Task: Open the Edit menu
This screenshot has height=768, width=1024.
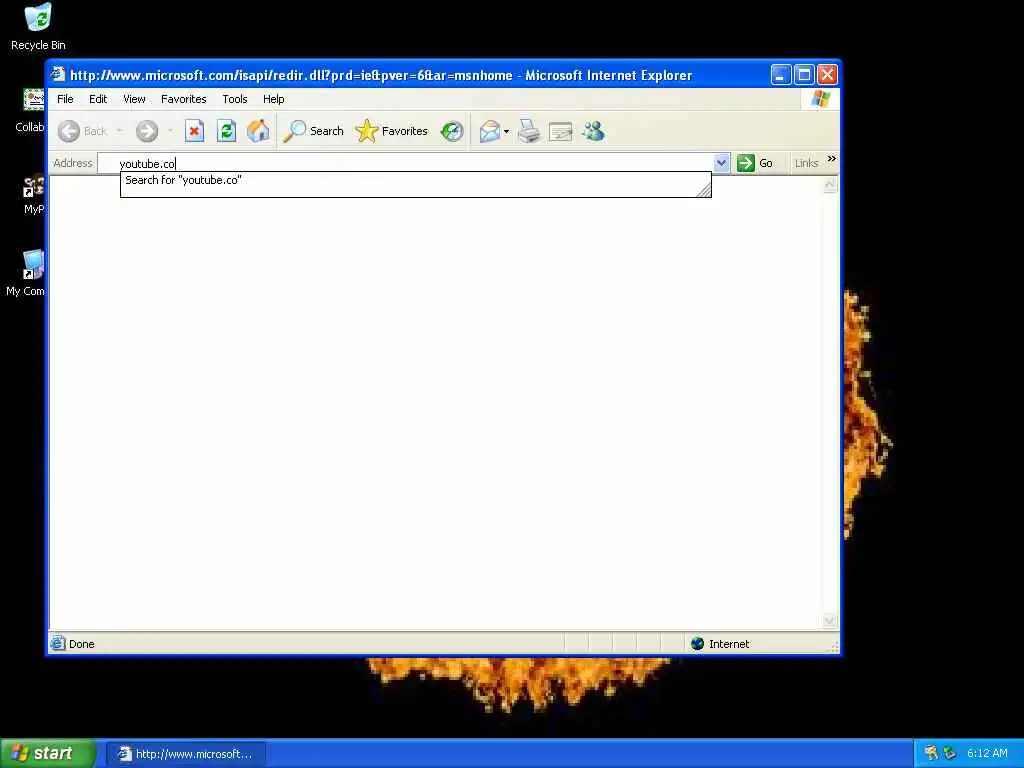Action: [x=98, y=99]
